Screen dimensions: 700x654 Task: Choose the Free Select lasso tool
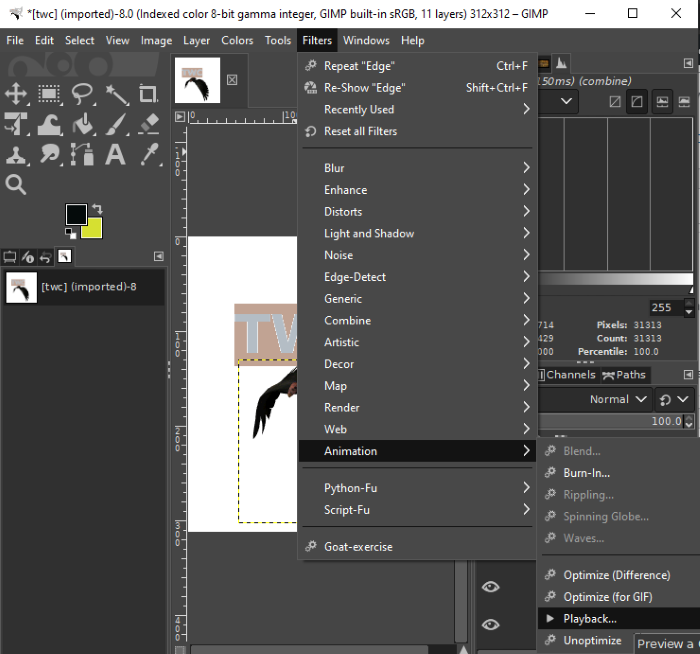pos(82,94)
